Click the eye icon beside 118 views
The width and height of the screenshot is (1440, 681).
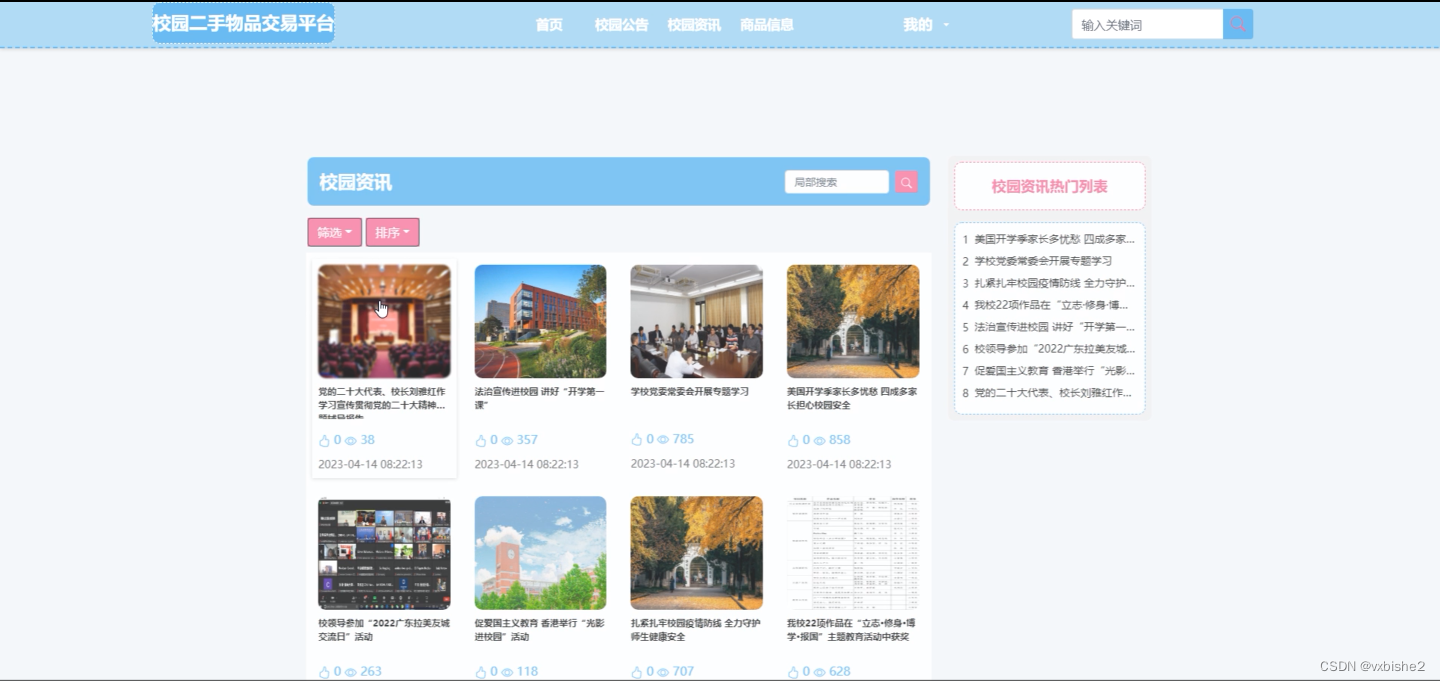click(x=507, y=672)
